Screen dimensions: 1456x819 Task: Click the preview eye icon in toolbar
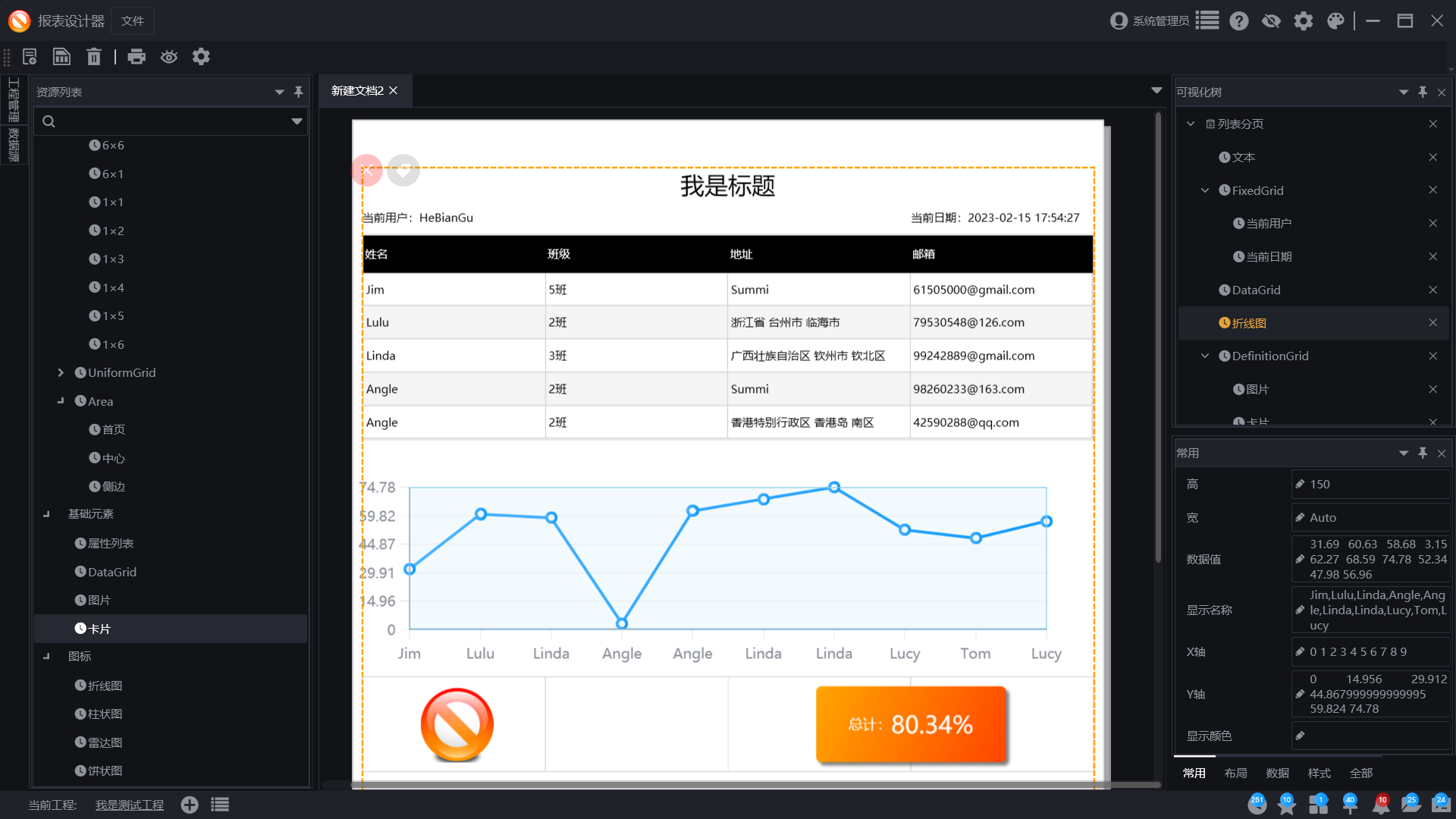[x=168, y=57]
